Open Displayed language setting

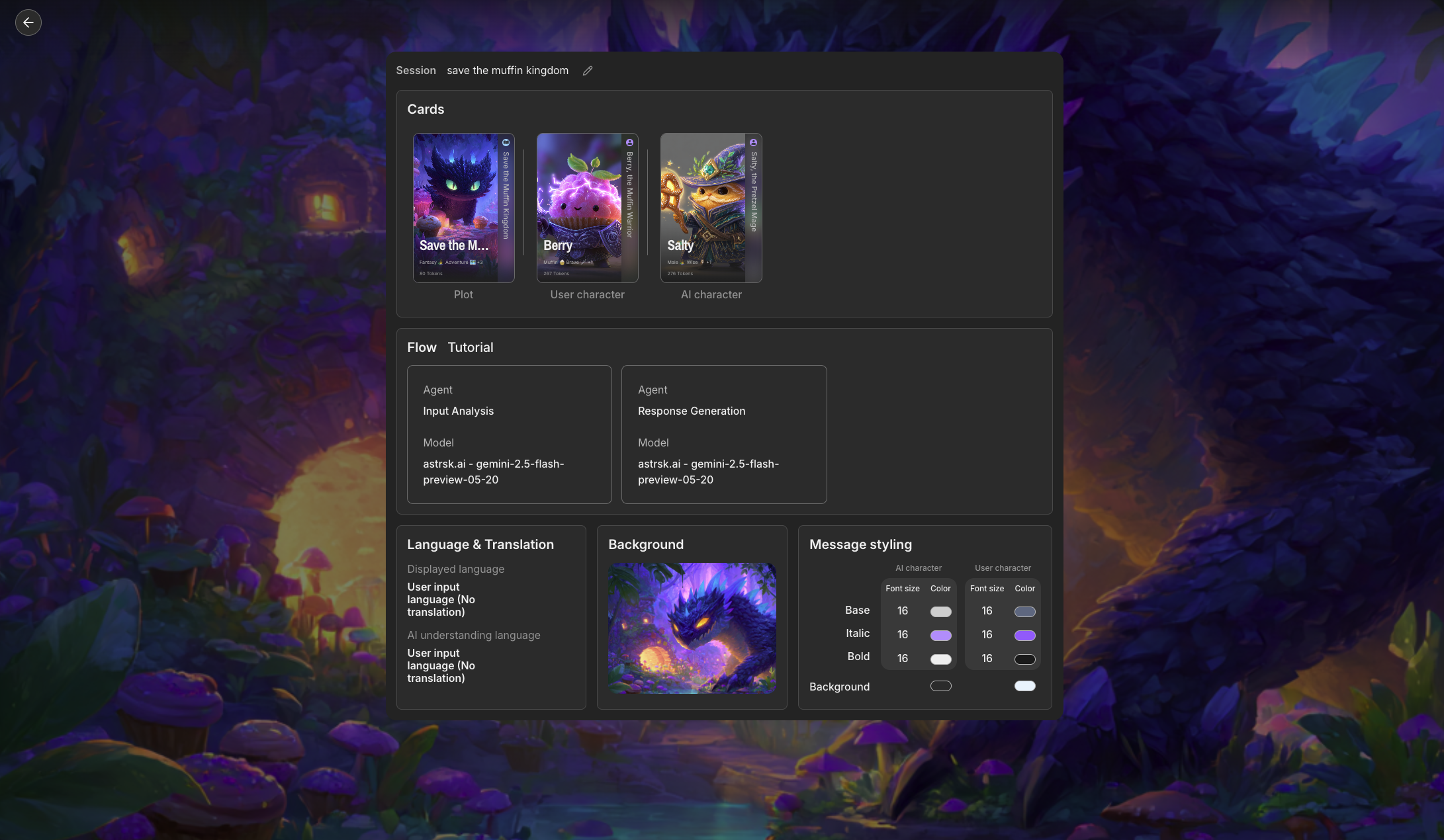pyautogui.click(x=441, y=599)
